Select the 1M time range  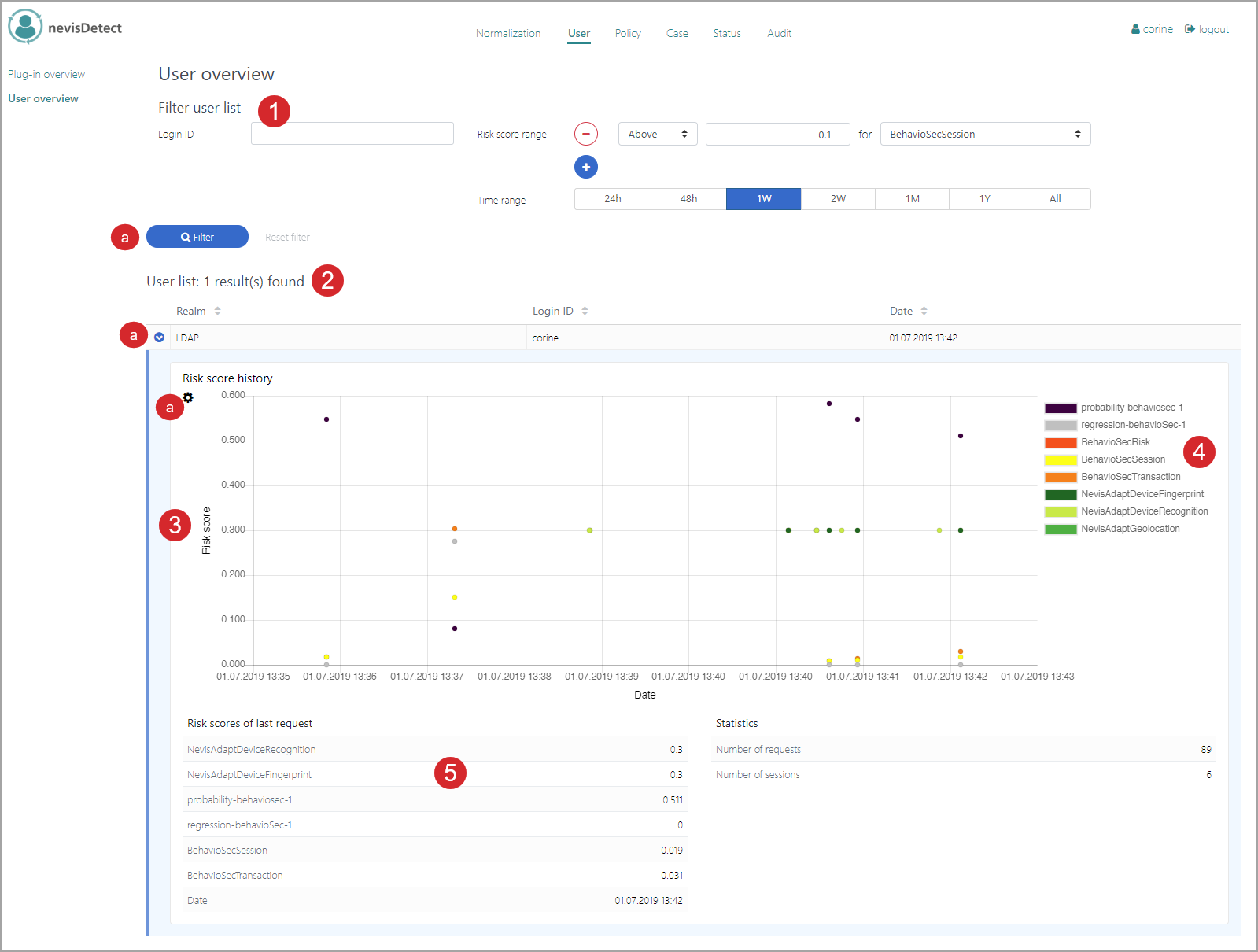913,199
